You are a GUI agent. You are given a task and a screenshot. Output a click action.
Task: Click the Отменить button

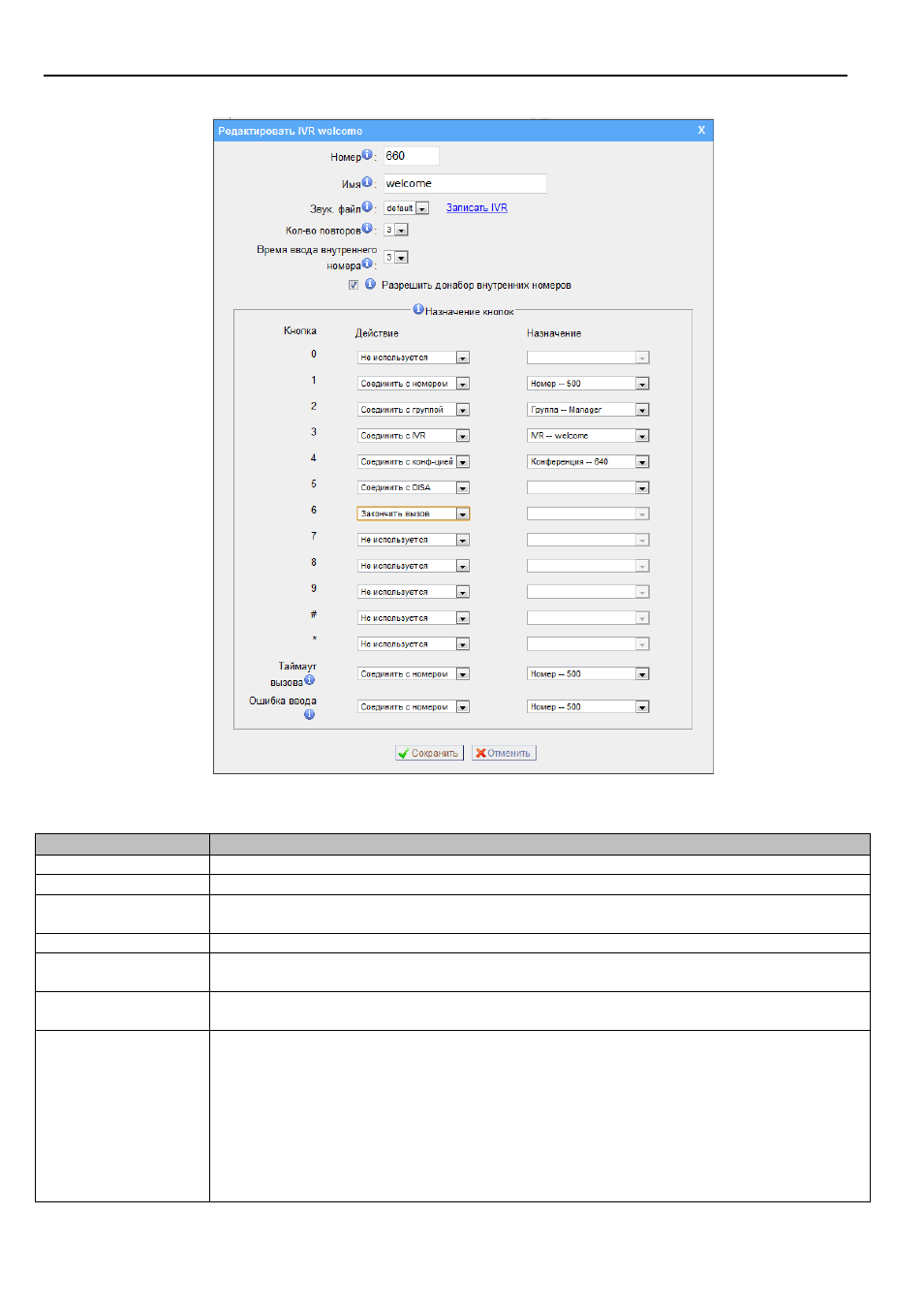pos(504,753)
